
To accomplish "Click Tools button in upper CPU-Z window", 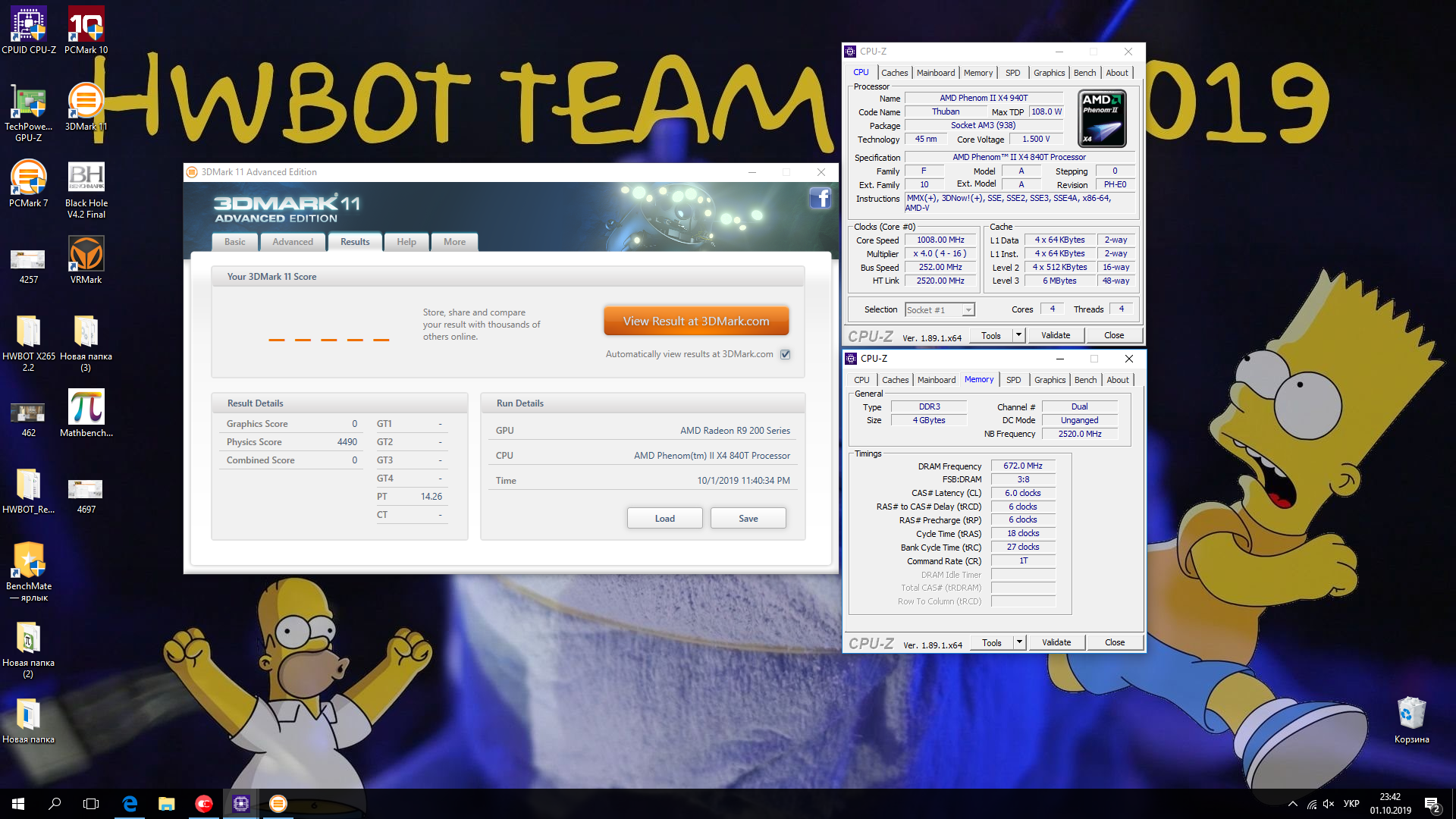I will pos(991,335).
